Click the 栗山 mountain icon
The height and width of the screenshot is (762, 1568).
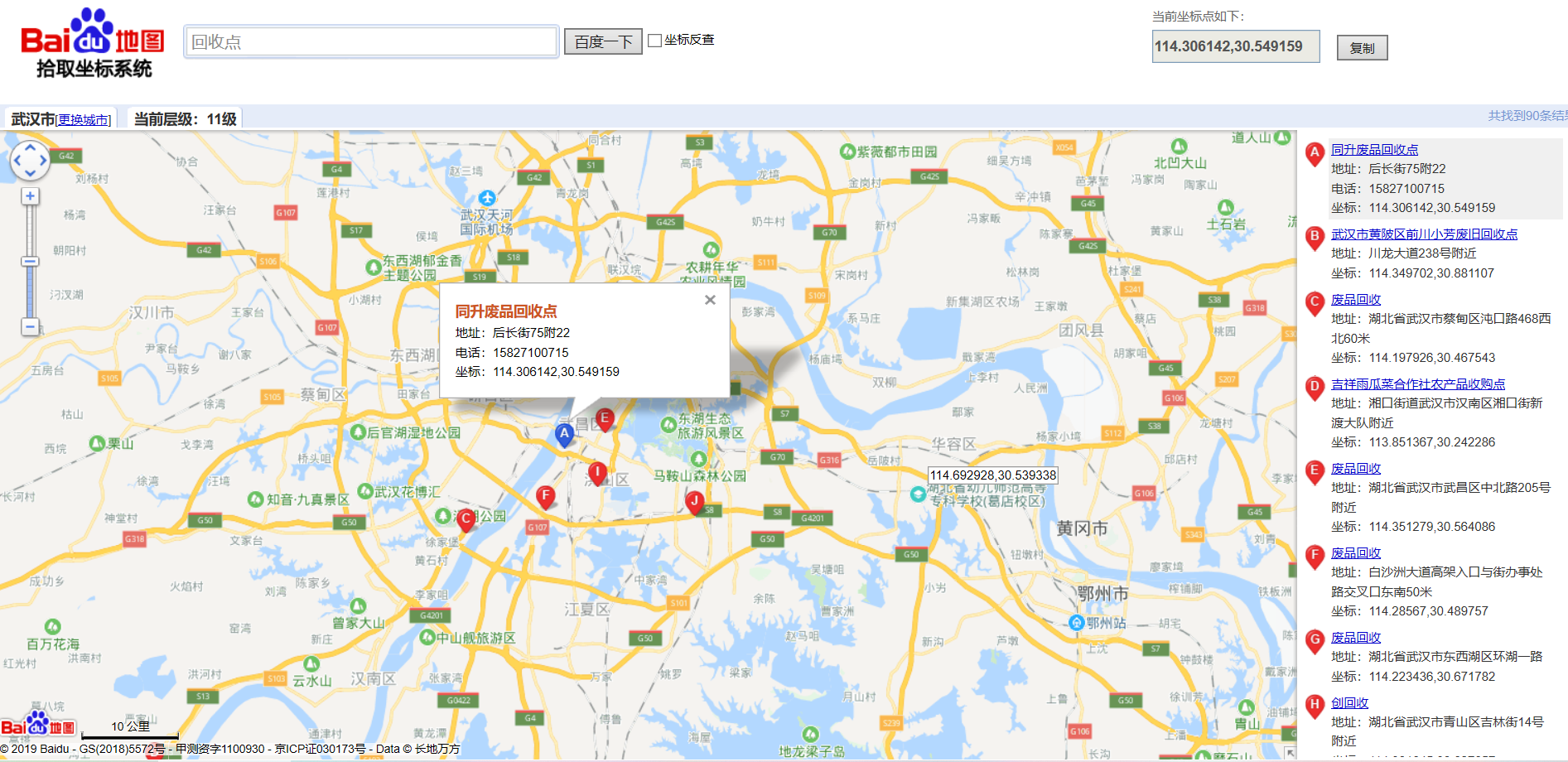coord(97,443)
